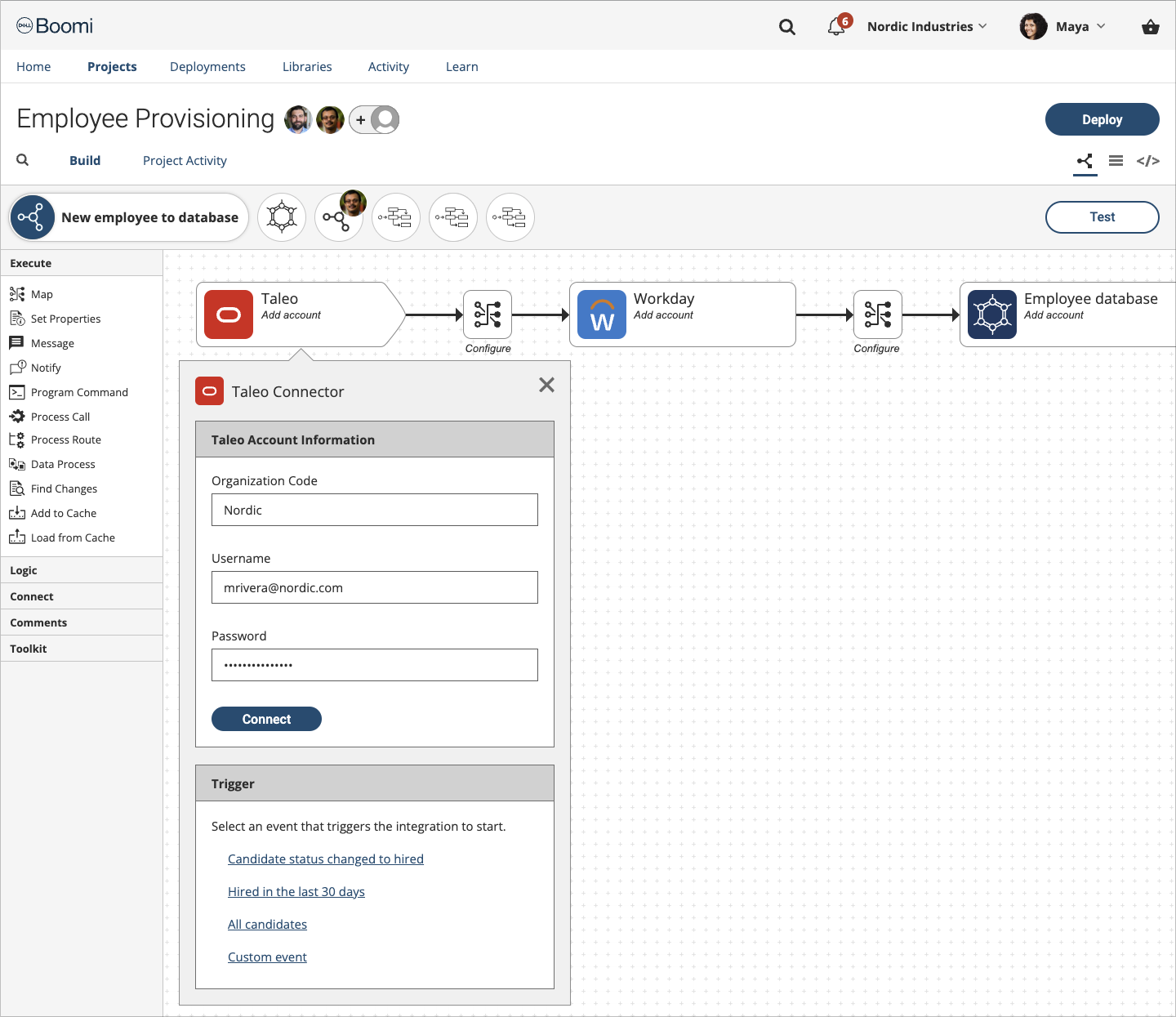Select Load from Cache shape
The width and height of the screenshot is (1176, 1017).
[x=62, y=537]
